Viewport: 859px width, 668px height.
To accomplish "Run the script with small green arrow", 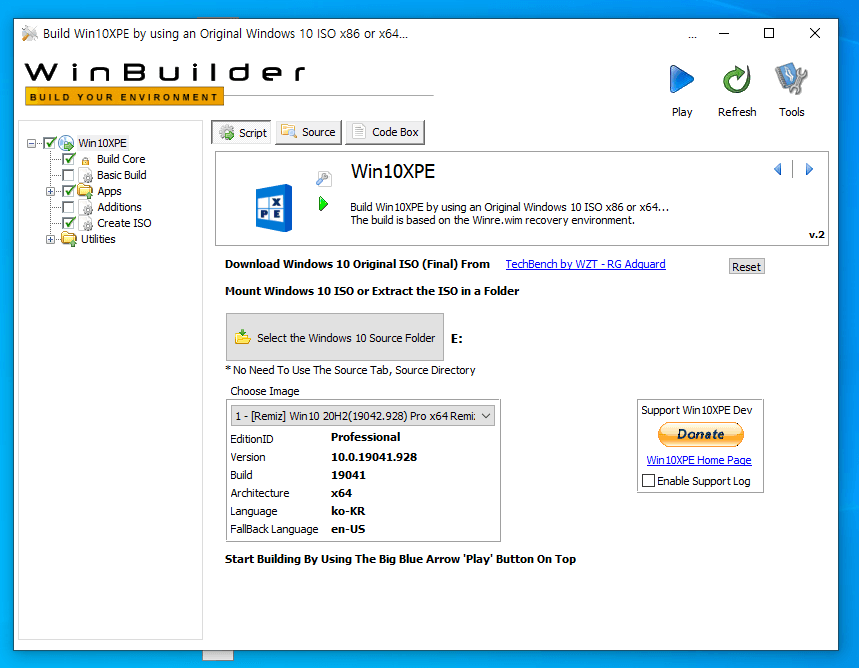I will click(323, 204).
